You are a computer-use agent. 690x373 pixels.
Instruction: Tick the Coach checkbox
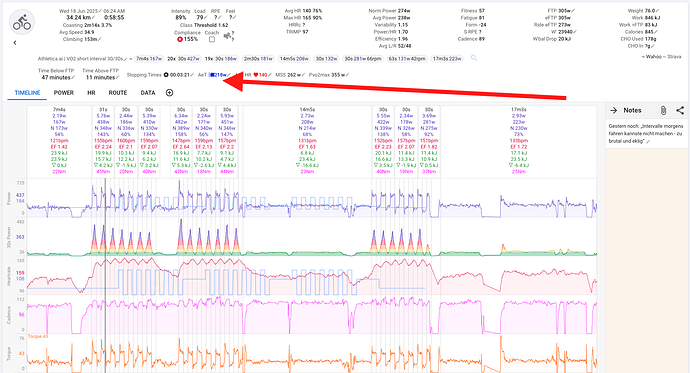[212, 39]
